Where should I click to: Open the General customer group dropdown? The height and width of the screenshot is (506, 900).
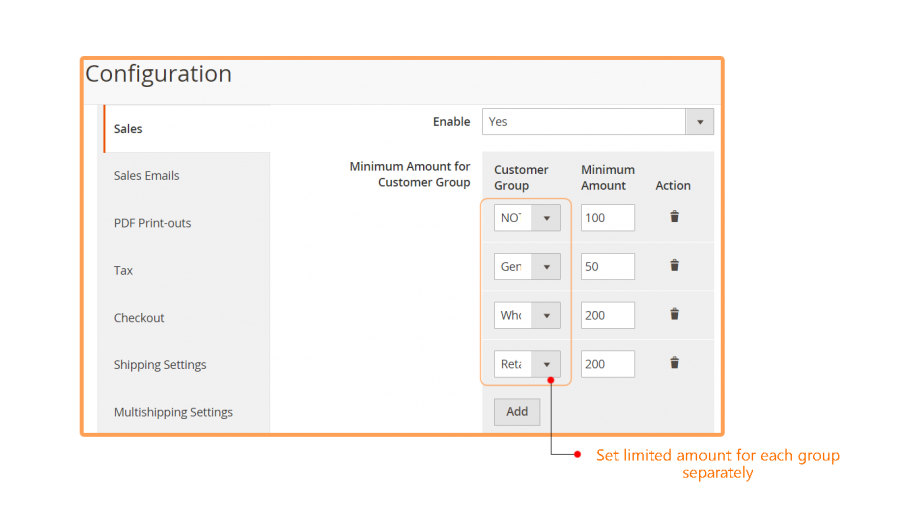tap(527, 267)
